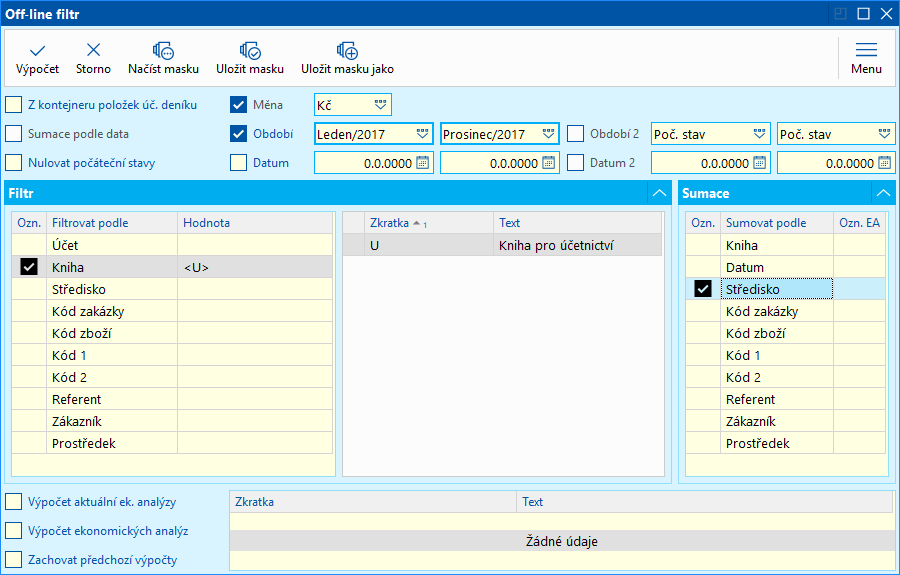Image resolution: width=900 pixels, height=575 pixels.
Task: Untick Kniha filter mark
Action: pos(29,267)
